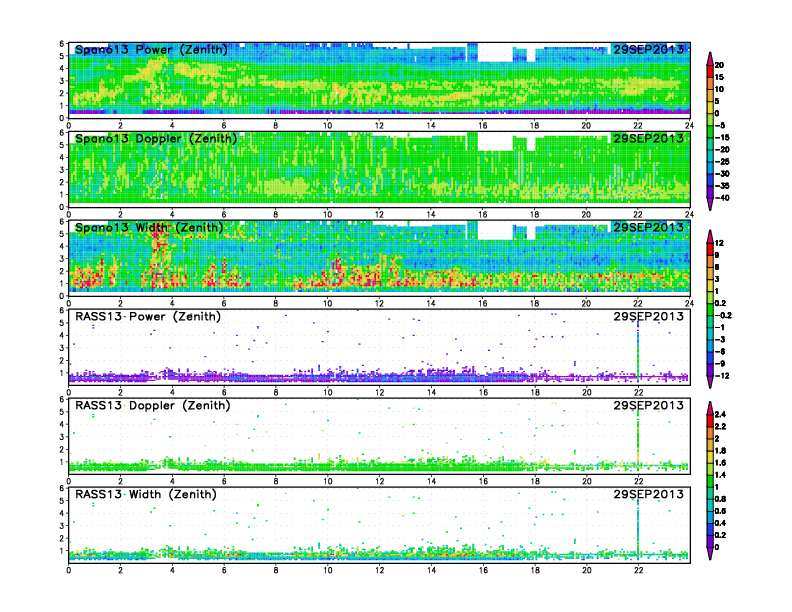Click the "-1" colorbar label
Viewport: 792px width, 612px height.
point(720,328)
